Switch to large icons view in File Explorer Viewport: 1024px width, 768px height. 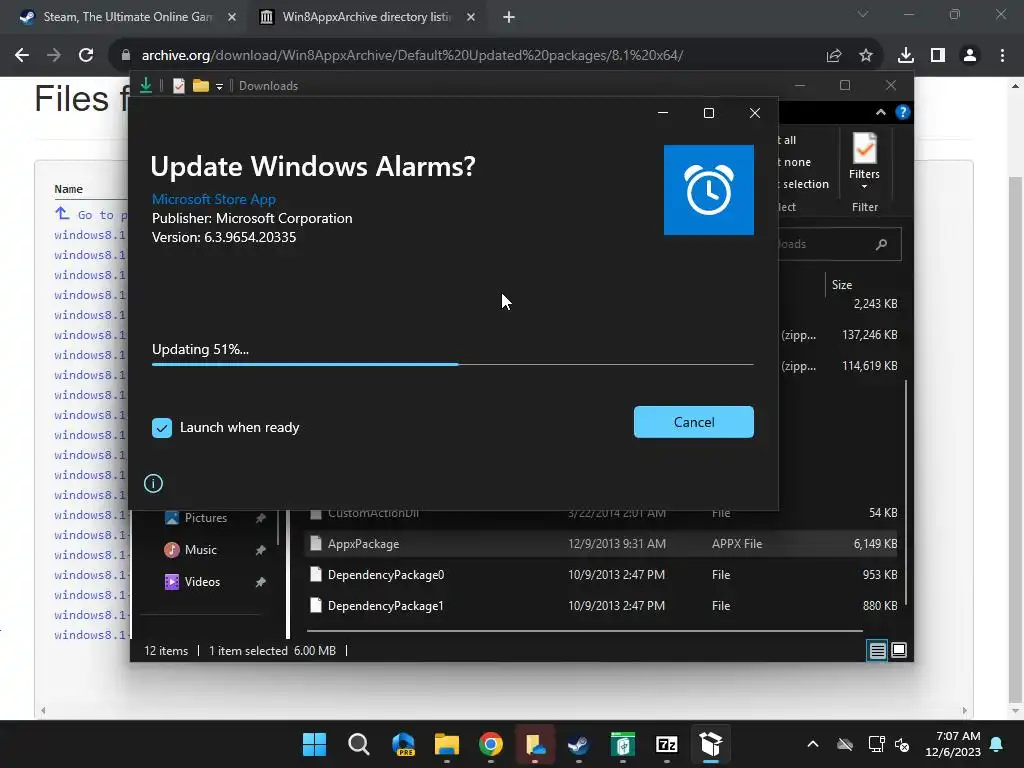click(x=899, y=650)
